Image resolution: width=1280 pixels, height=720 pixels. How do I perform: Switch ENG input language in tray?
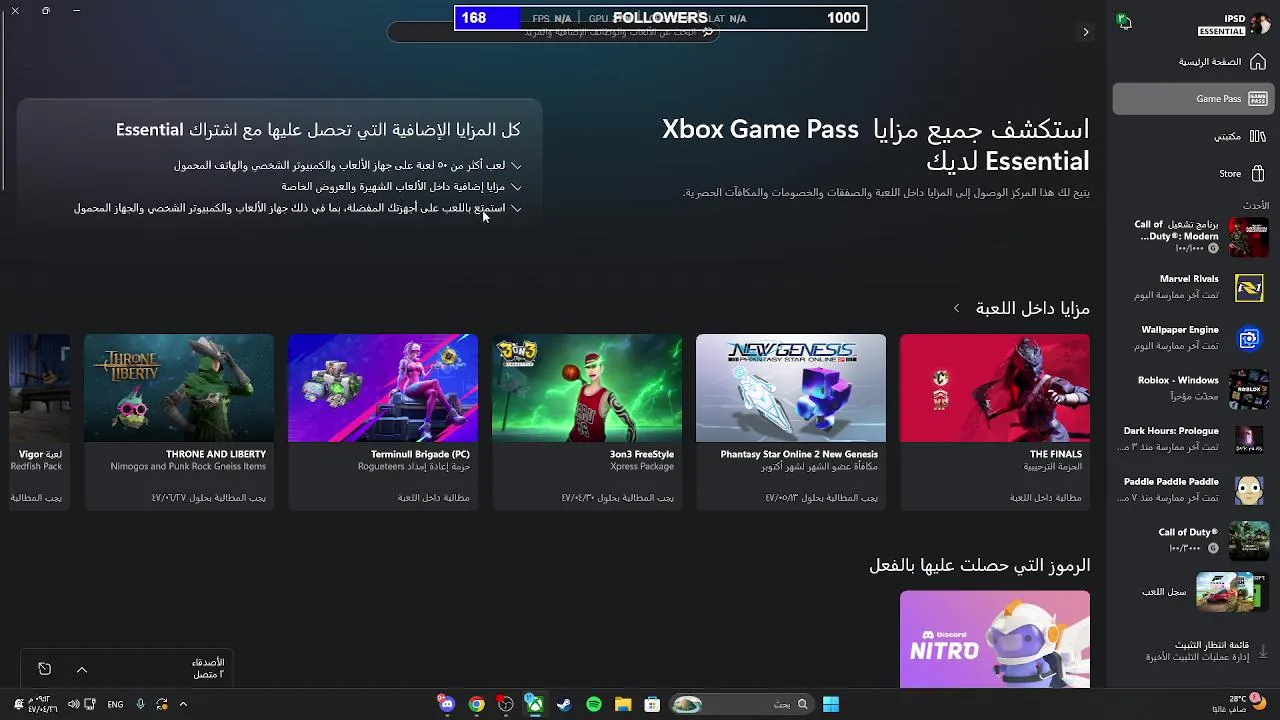(115, 704)
